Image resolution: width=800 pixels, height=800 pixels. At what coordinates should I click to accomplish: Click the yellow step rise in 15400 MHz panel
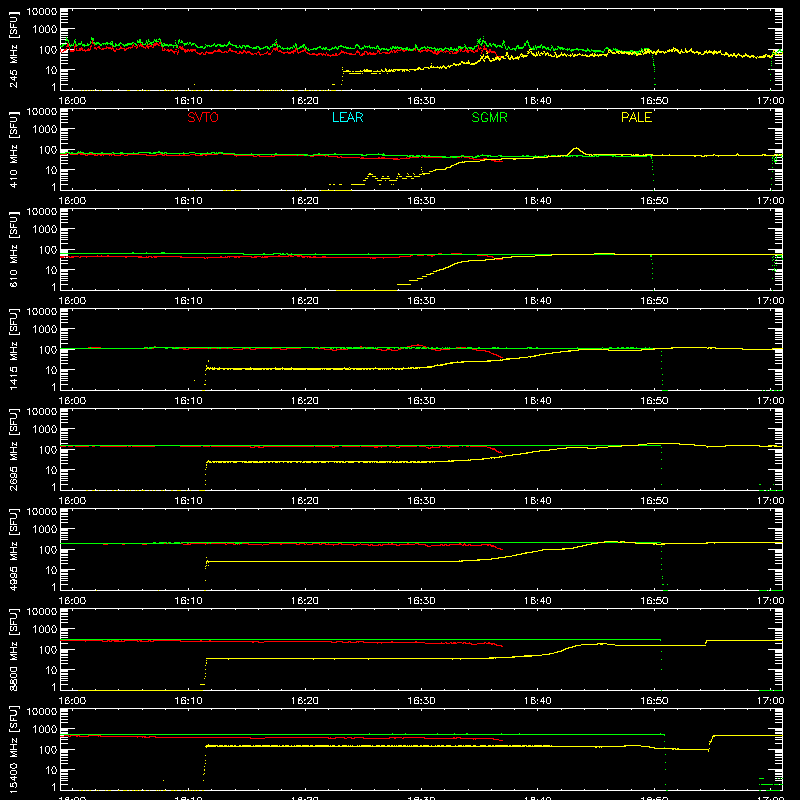click(711, 742)
